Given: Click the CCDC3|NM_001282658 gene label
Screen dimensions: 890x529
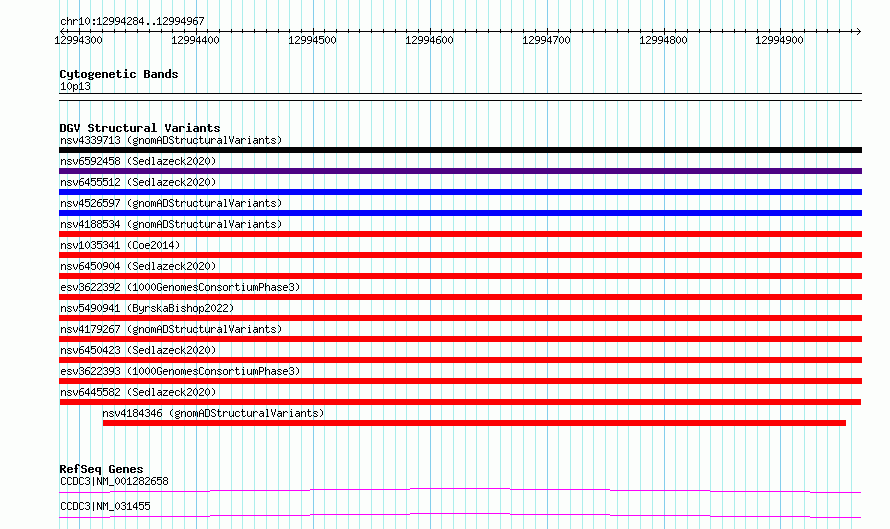Looking at the screenshot, I should (114, 481).
